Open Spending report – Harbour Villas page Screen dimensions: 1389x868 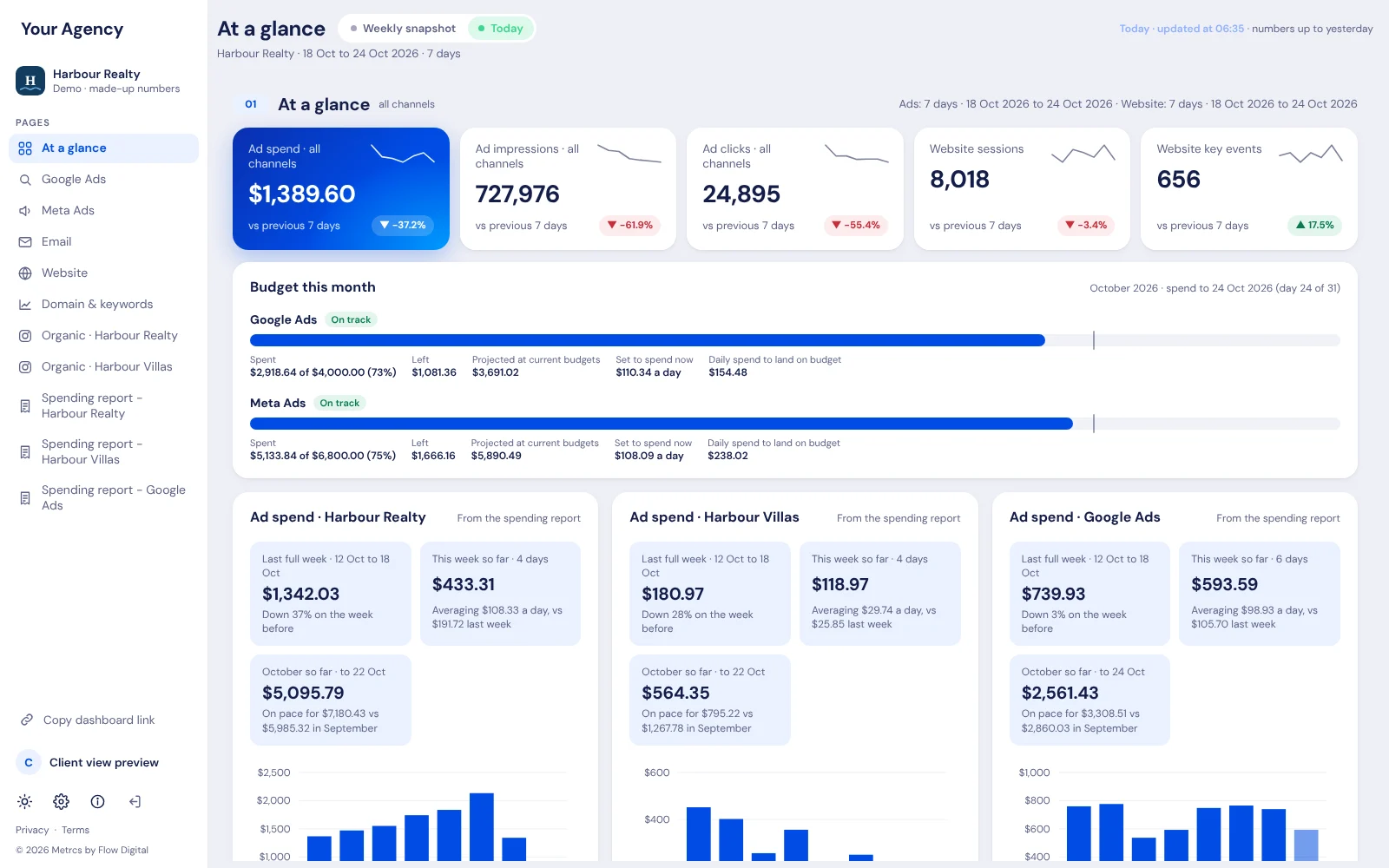pos(105,451)
